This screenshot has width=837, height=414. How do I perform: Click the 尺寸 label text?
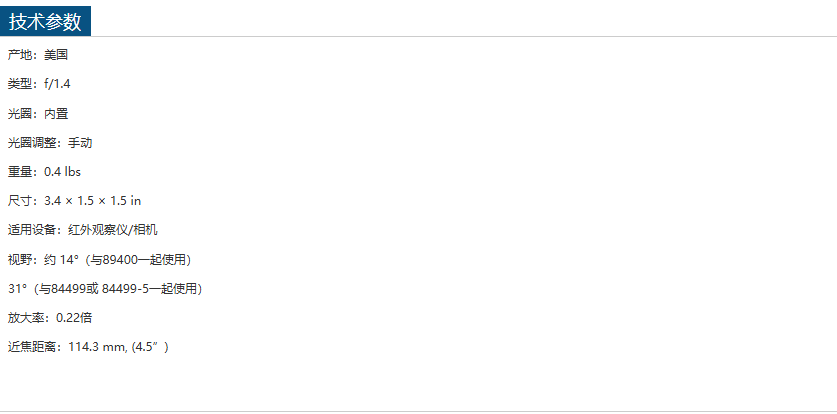click(x=20, y=201)
